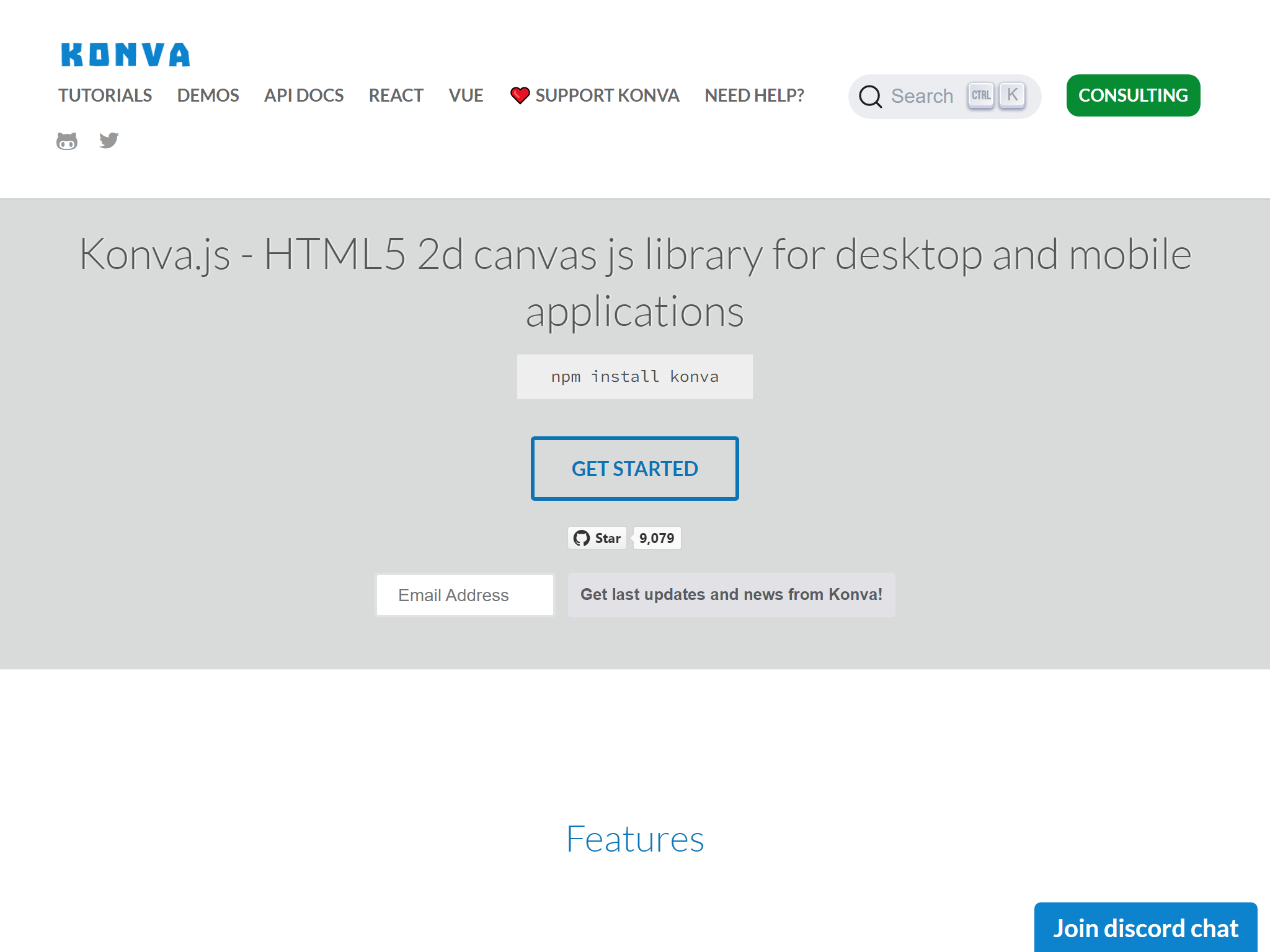Viewport: 1270px width, 952px height.
Task: Activate the Search input box
Action: click(924, 96)
